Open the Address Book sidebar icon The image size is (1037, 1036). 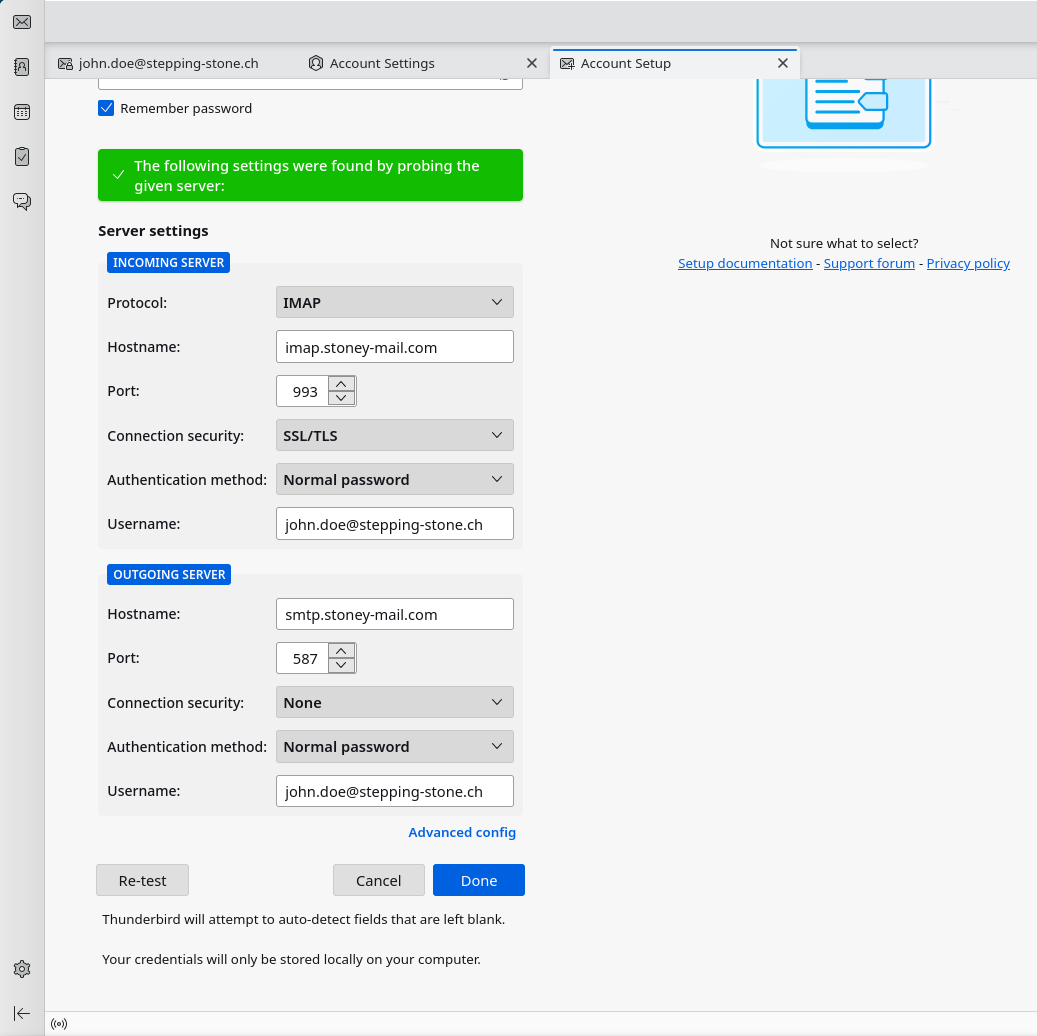pos(22,67)
